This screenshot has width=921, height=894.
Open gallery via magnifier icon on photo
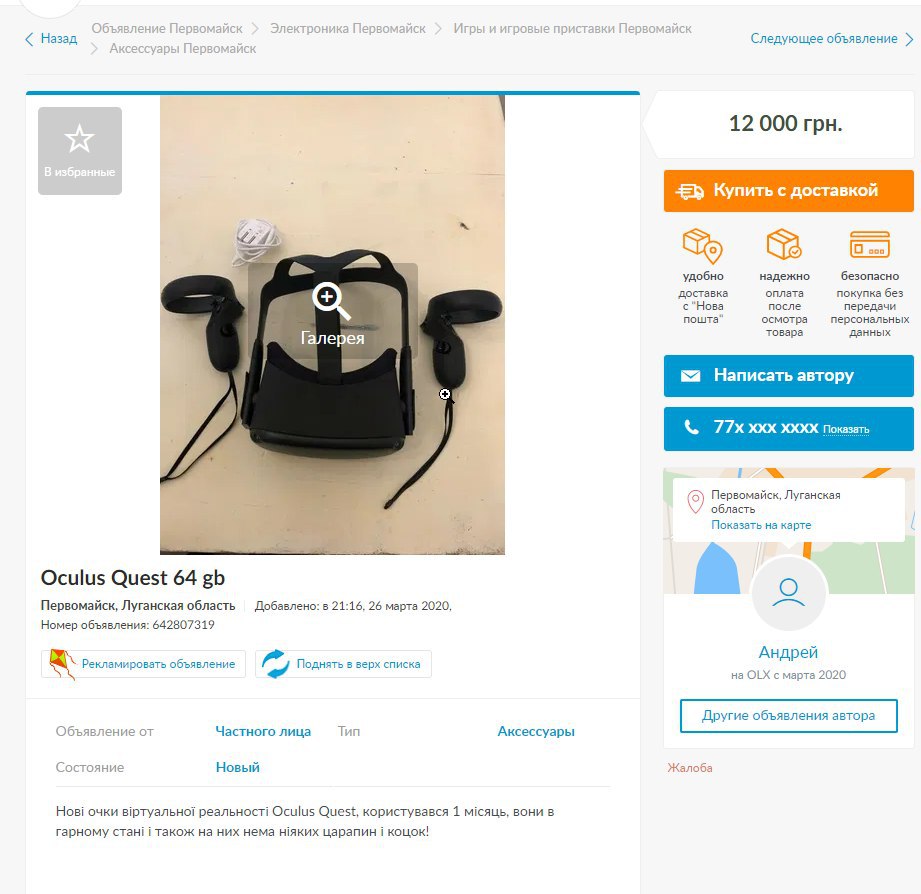[x=331, y=301]
